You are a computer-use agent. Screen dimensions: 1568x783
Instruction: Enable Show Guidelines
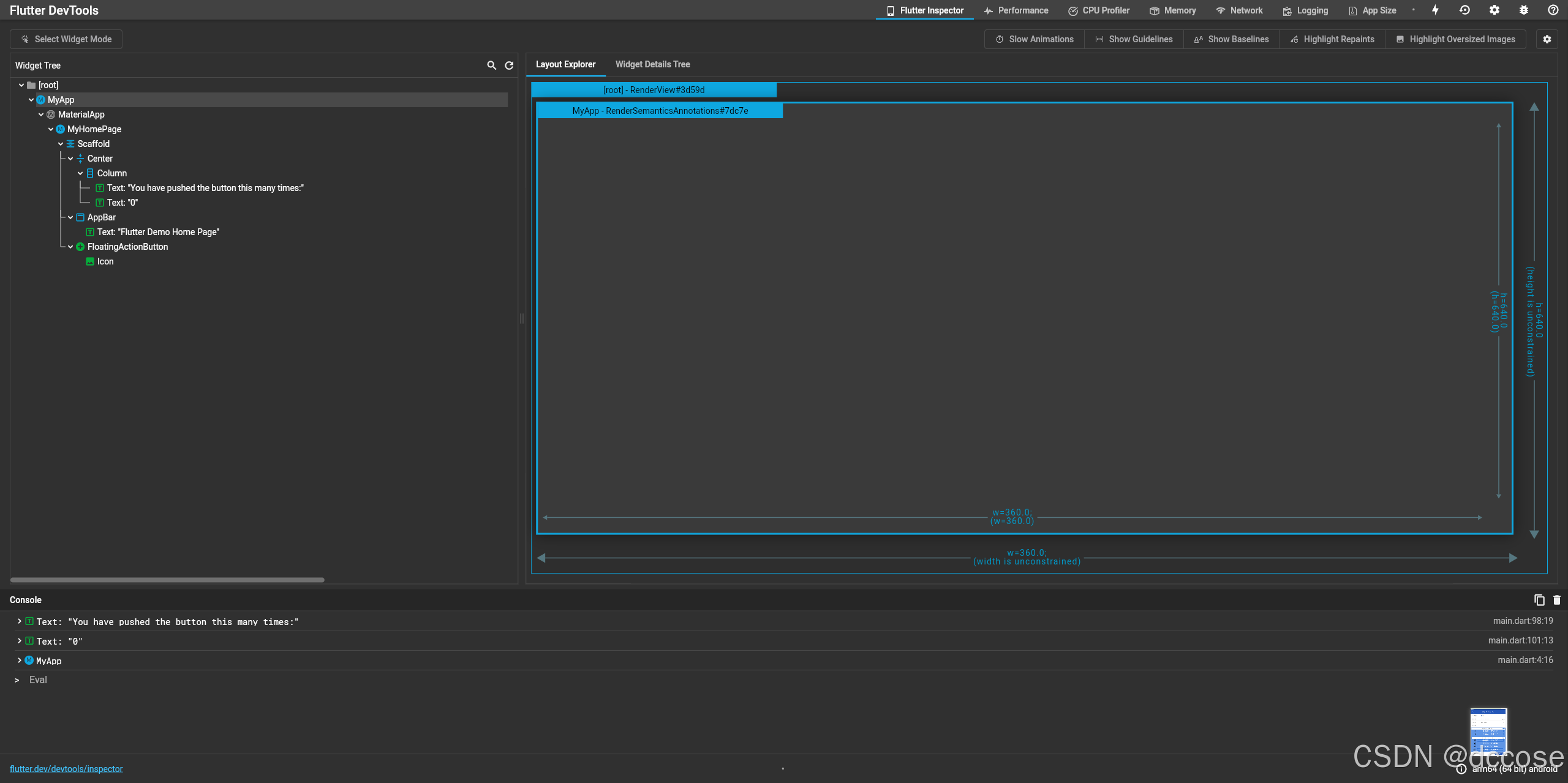click(x=1134, y=39)
